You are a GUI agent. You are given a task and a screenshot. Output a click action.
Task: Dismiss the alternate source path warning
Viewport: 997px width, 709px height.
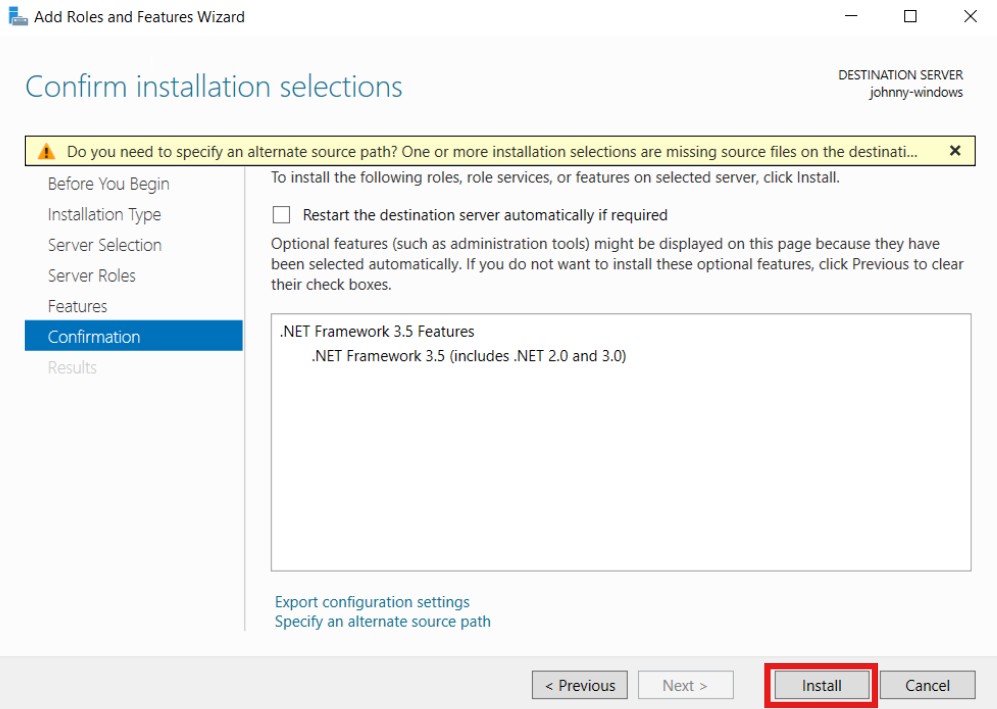pos(954,151)
